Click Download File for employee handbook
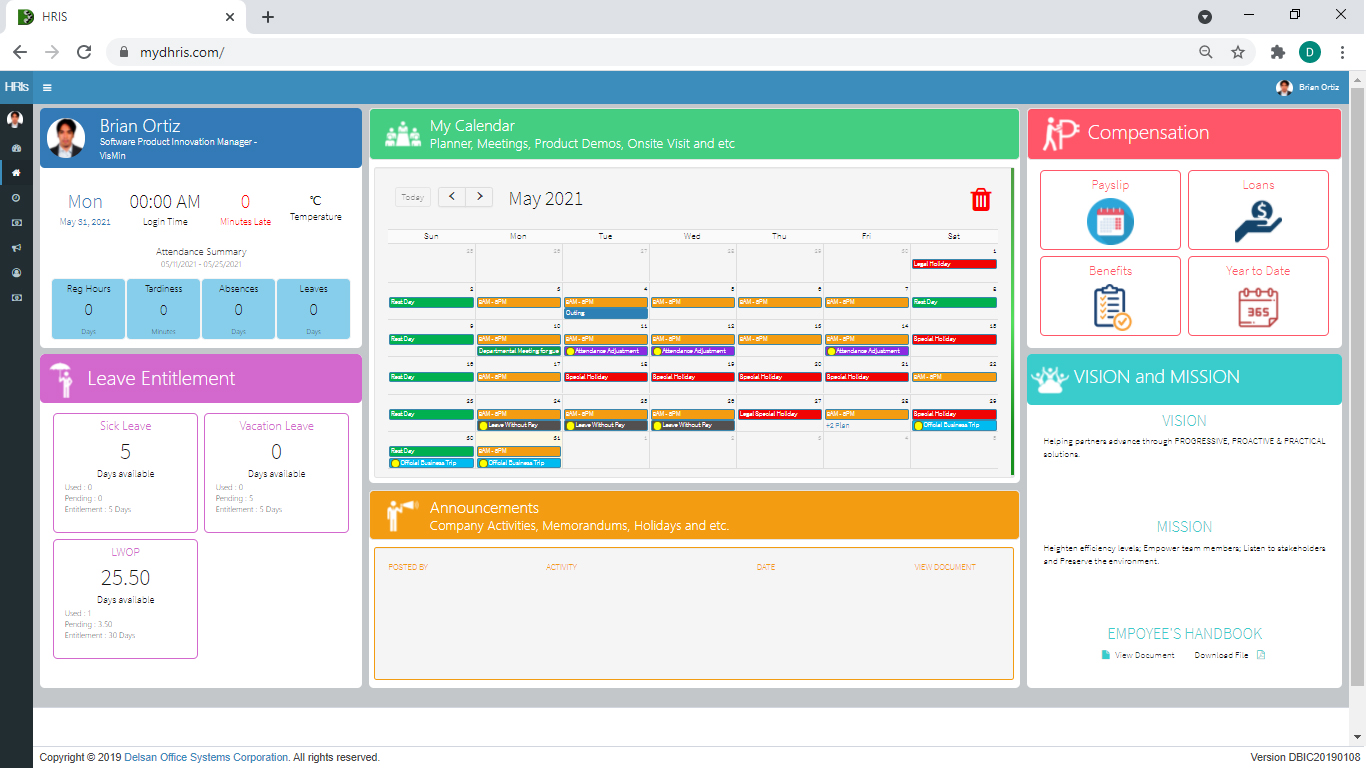Viewport: 1366px width, 768px height. [x=1222, y=655]
